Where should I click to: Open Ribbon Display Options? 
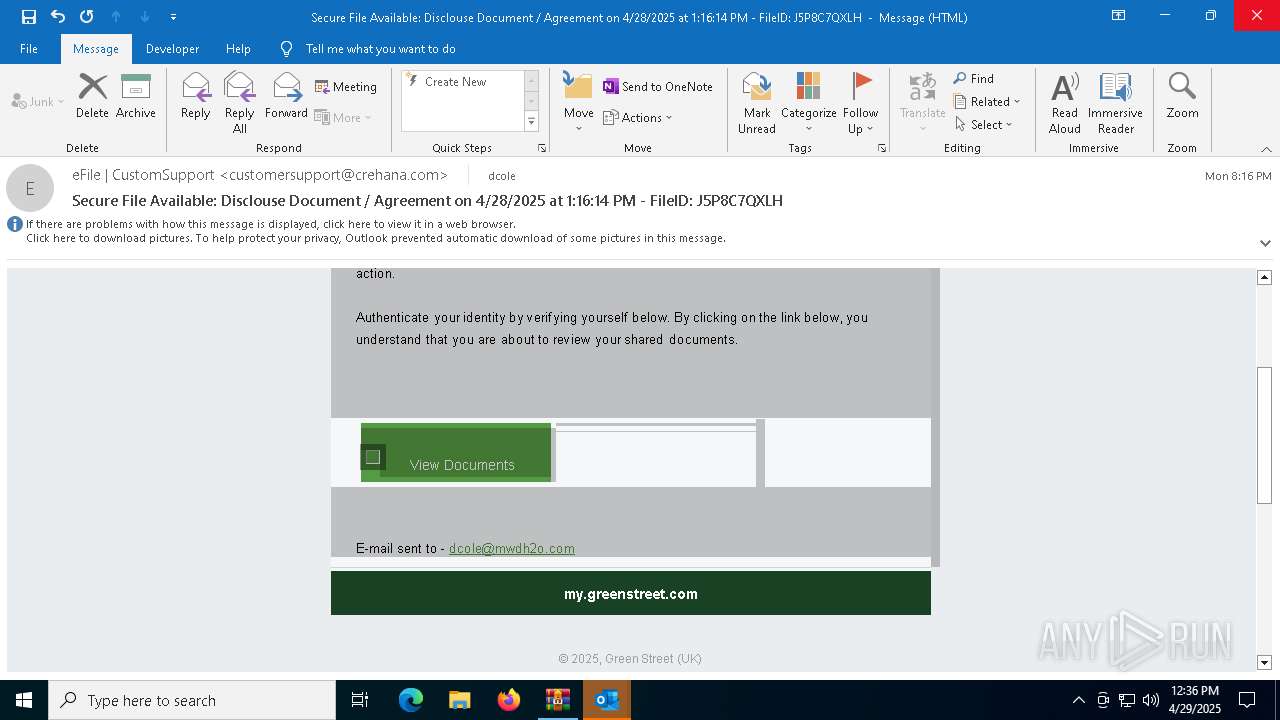tap(1119, 16)
